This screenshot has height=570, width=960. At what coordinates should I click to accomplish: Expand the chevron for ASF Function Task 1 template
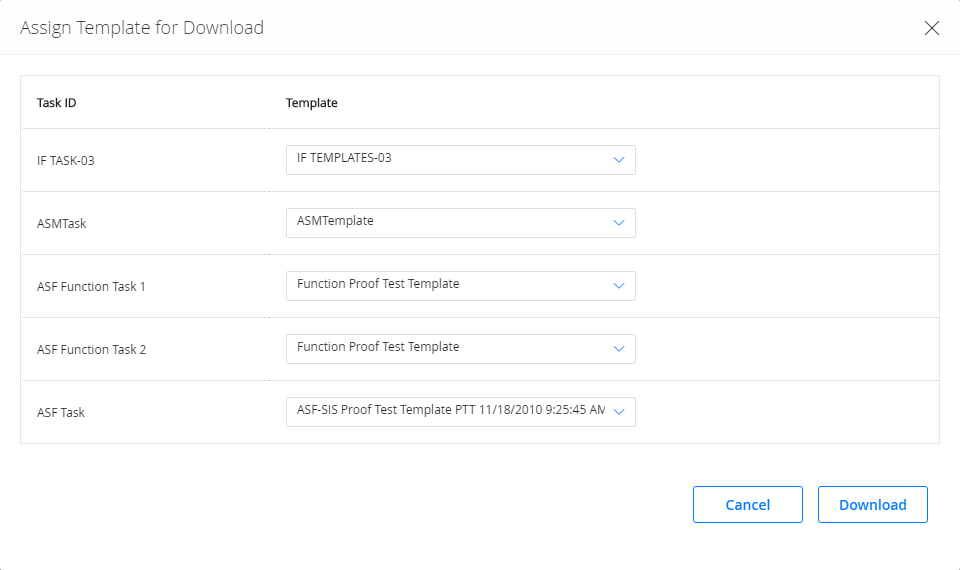click(618, 286)
